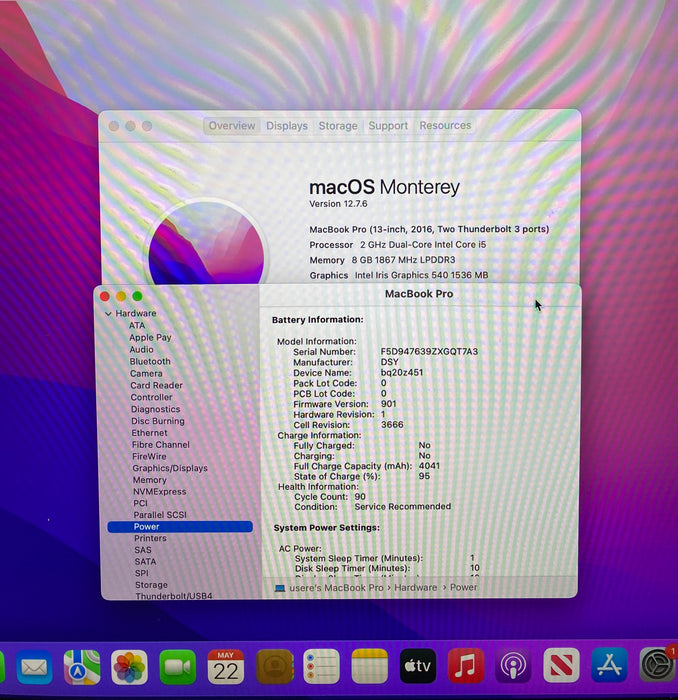Select Camera in the sidebar
Viewport: 678px width, 700px height.
click(146, 374)
